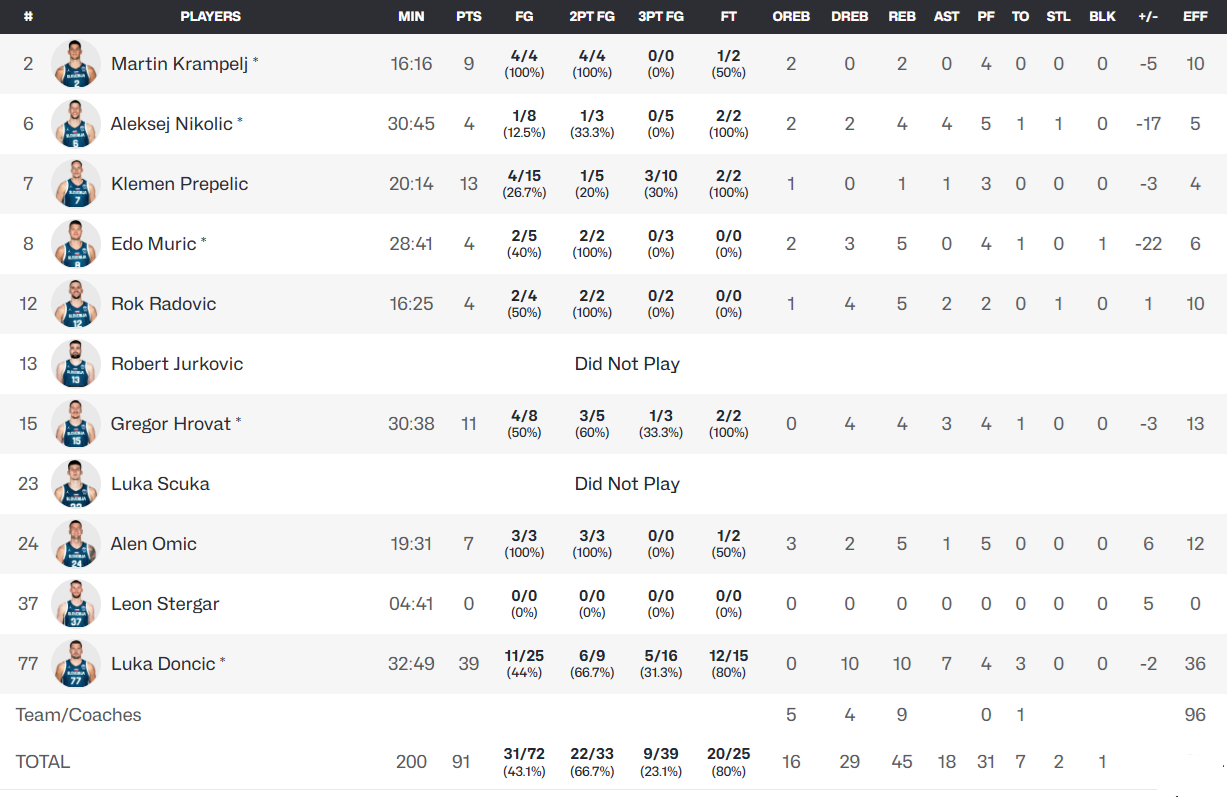The image size is (1227, 797).
Task: Open Alen Omic's profile picture
Action: pos(76,544)
